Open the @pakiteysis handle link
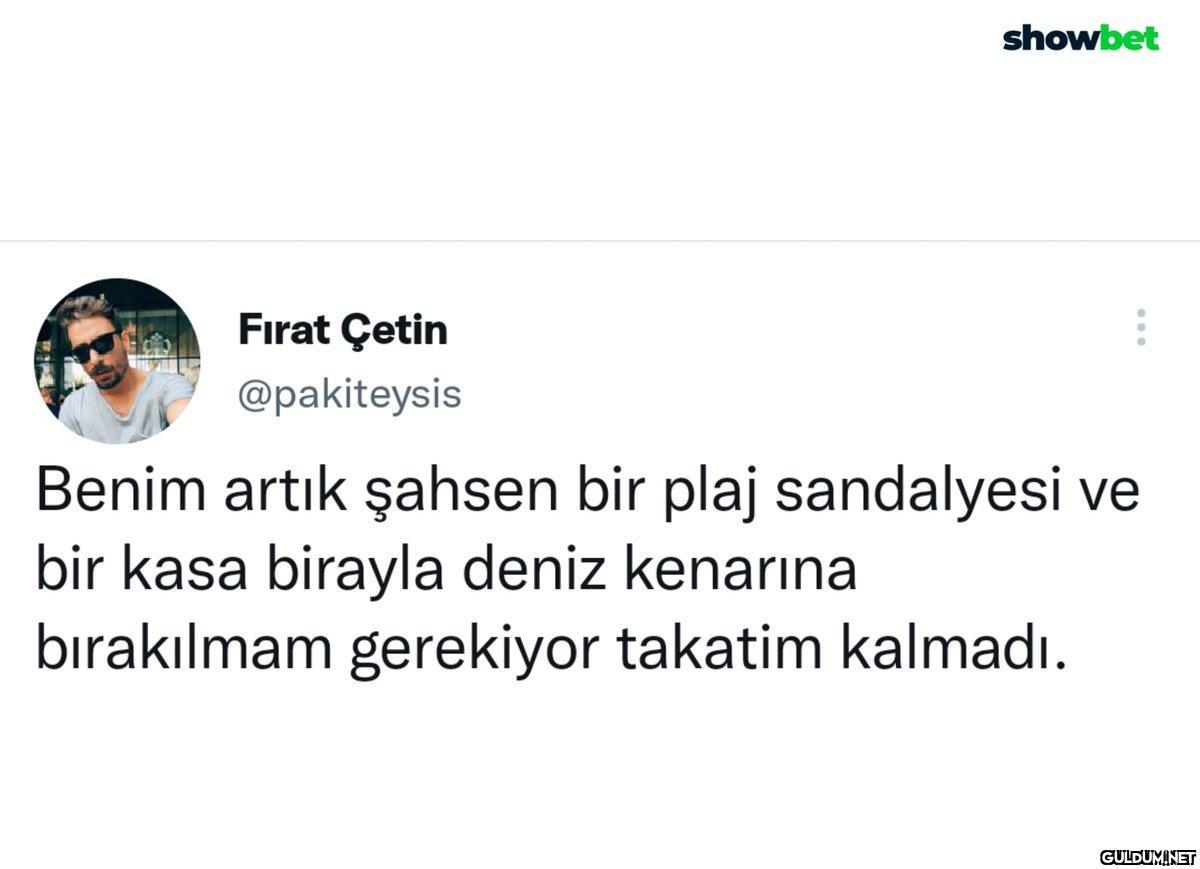The height and width of the screenshot is (869, 1200). [349, 395]
